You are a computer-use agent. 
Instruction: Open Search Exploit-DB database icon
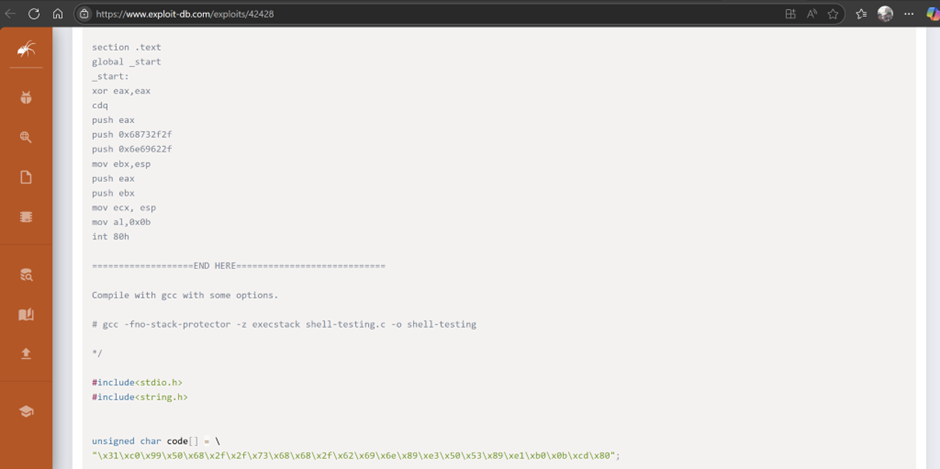coord(26,275)
